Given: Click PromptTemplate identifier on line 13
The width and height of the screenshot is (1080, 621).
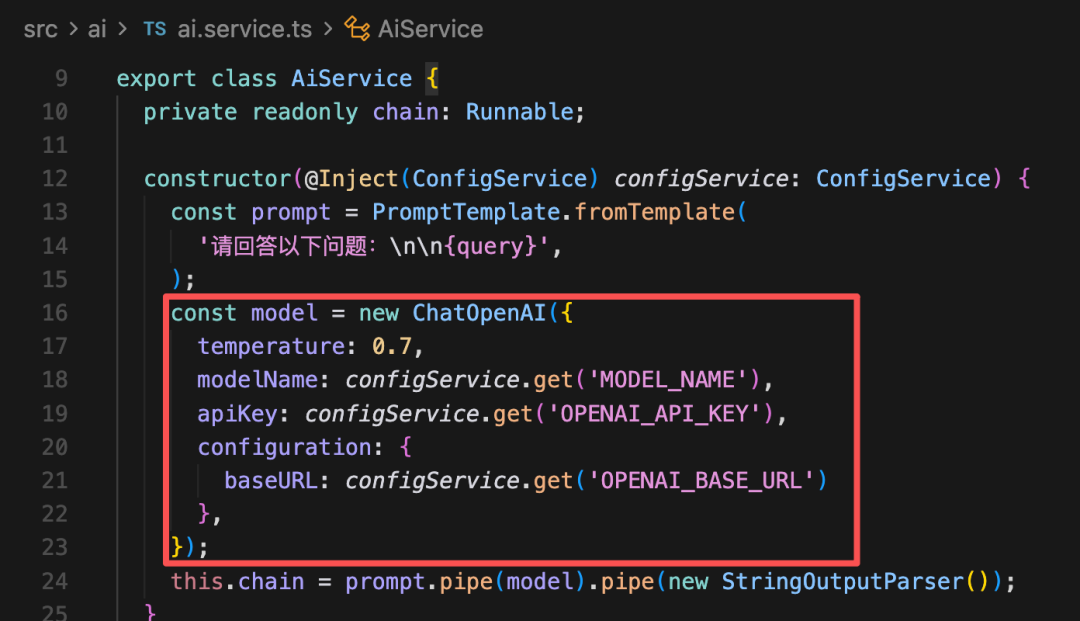Looking at the screenshot, I should [466, 212].
